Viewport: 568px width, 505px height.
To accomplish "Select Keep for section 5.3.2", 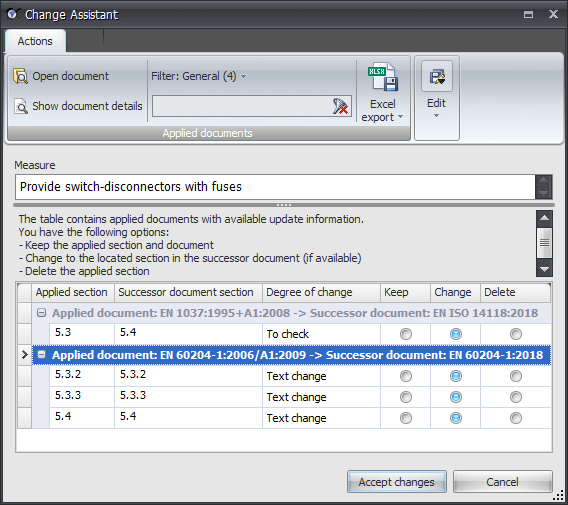I will click(x=406, y=376).
